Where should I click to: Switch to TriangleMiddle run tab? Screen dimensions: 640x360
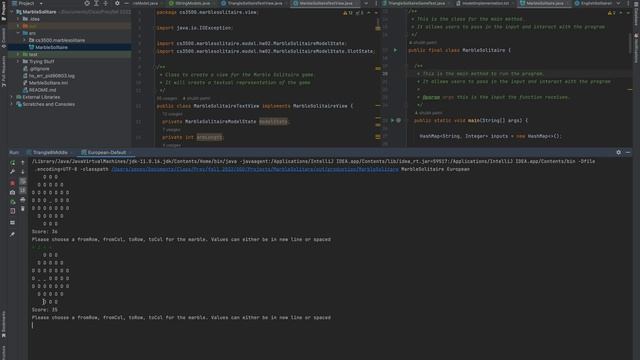tap(50, 152)
